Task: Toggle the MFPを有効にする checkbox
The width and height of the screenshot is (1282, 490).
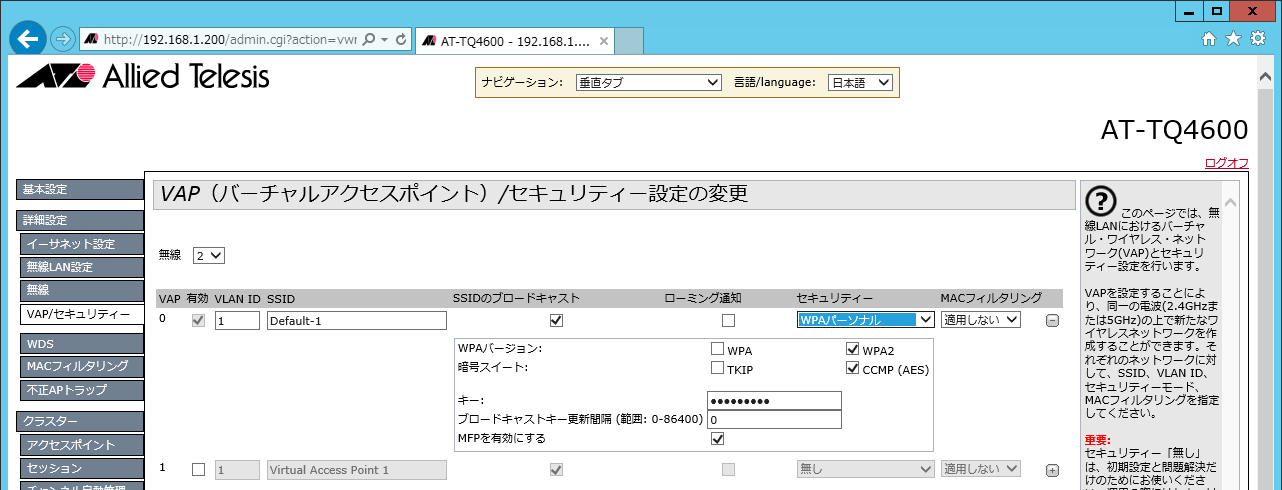Action: (x=717, y=438)
